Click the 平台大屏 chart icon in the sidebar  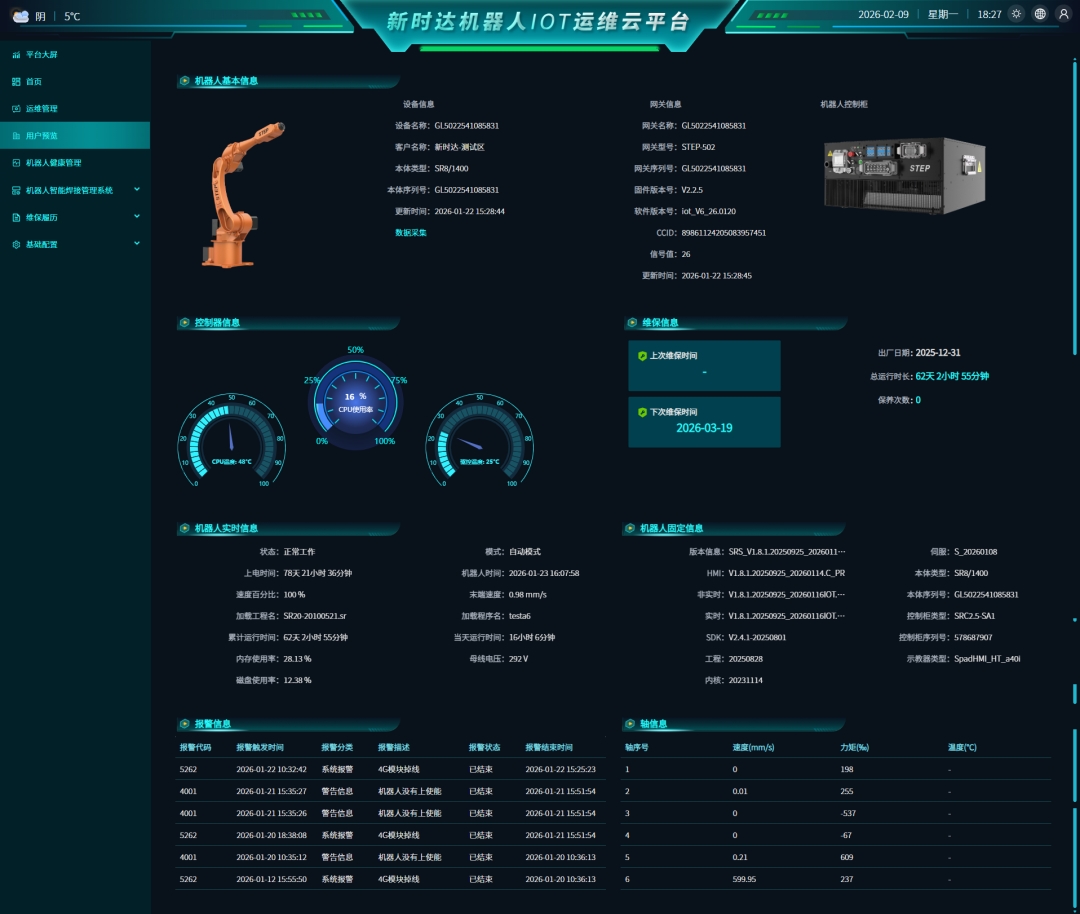click(x=17, y=54)
